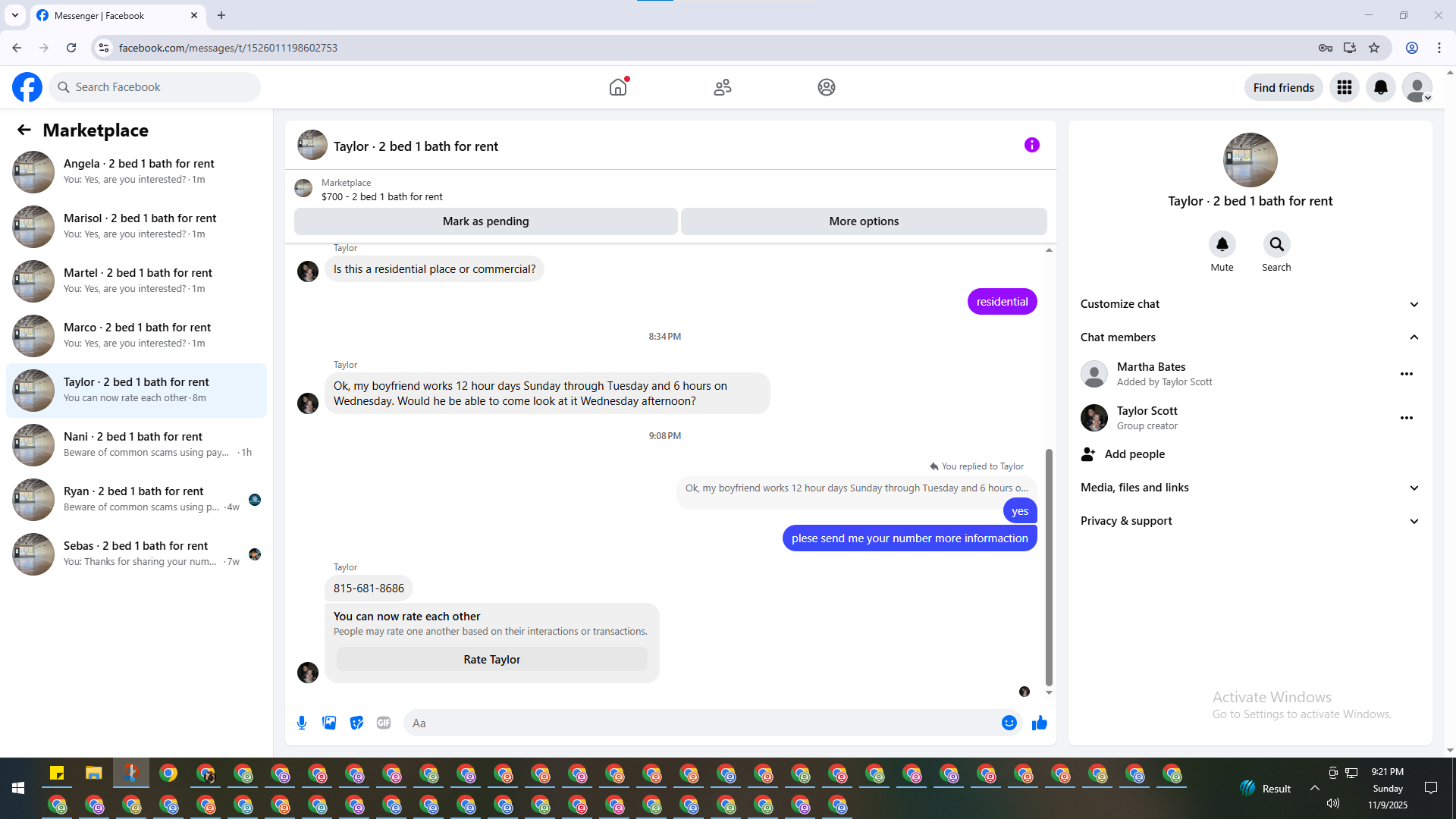Viewport: 1456px width, 819px height.
Task: Open the Groups icon in top navigation
Action: point(827,87)
